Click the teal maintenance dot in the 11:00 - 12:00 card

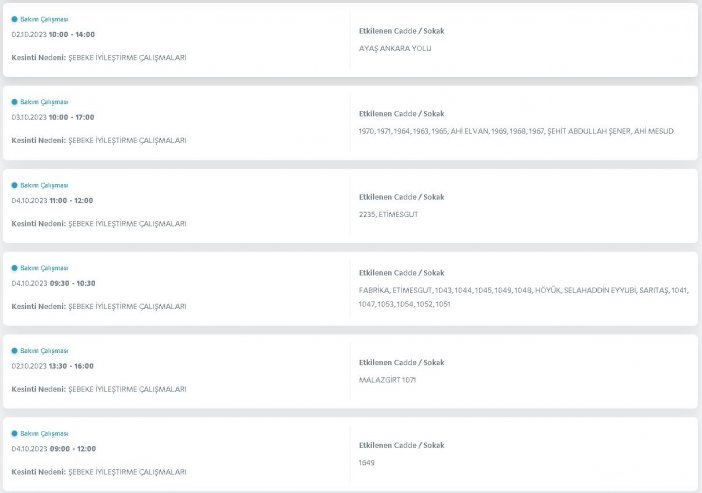(x=14, y=185)
